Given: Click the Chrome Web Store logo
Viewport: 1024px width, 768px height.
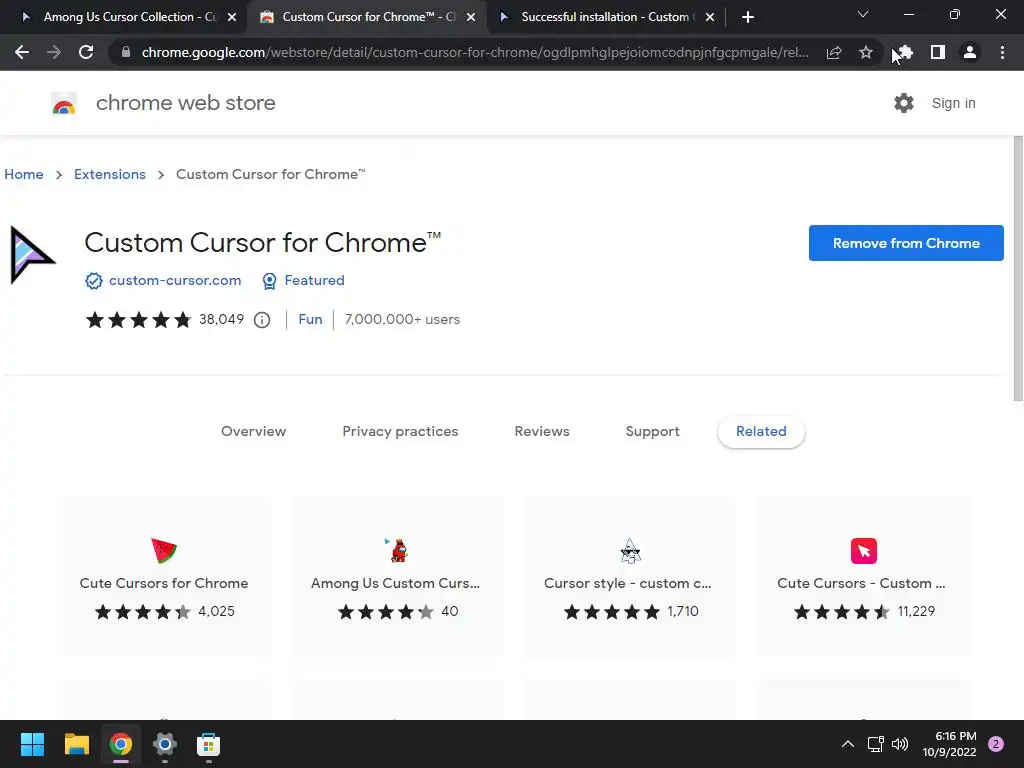Looking at the screenshot, I should pyautogui.click(x=64, y=103).
